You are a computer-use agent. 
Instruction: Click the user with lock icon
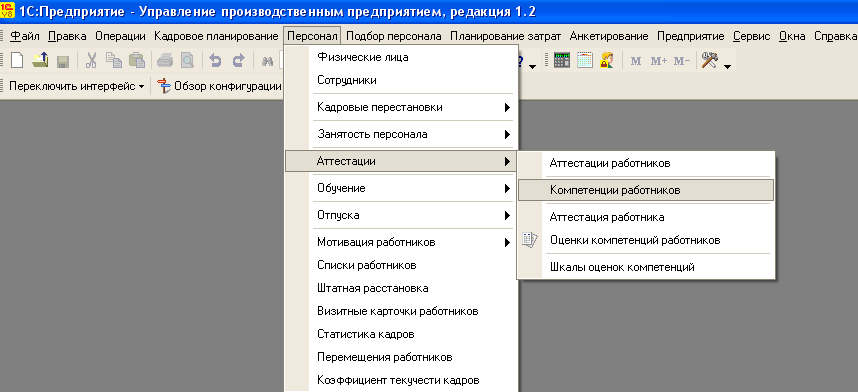[607, 60]
